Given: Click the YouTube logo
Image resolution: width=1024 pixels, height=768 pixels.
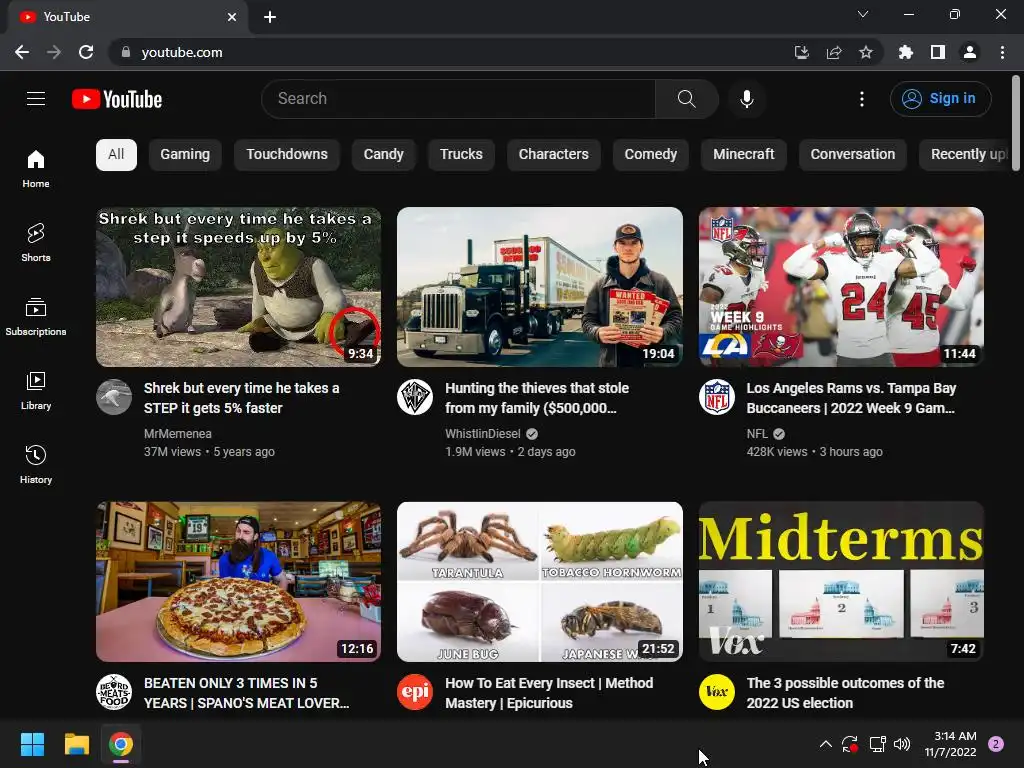Looking at the screenshot, I should pos(117,99).
